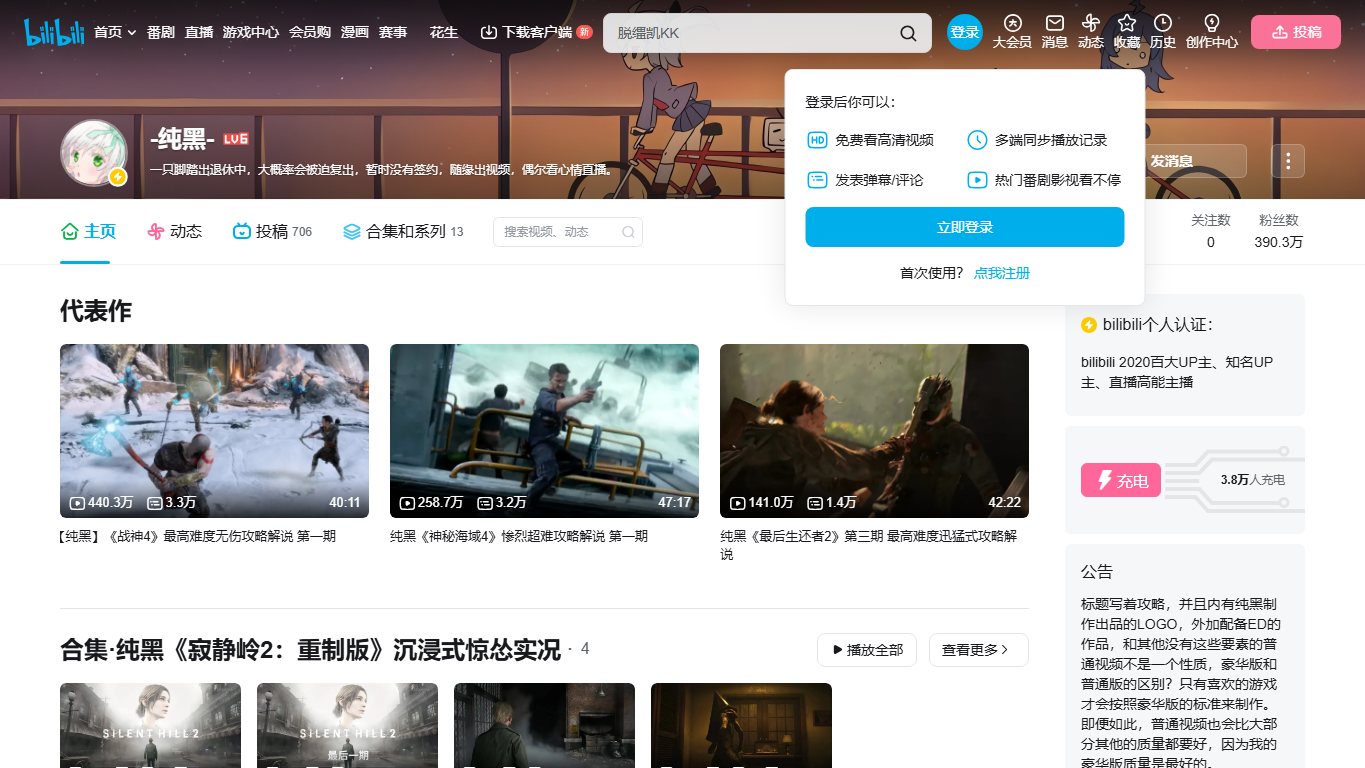
Task: Click the LV6 level badge
Action: 236,138
